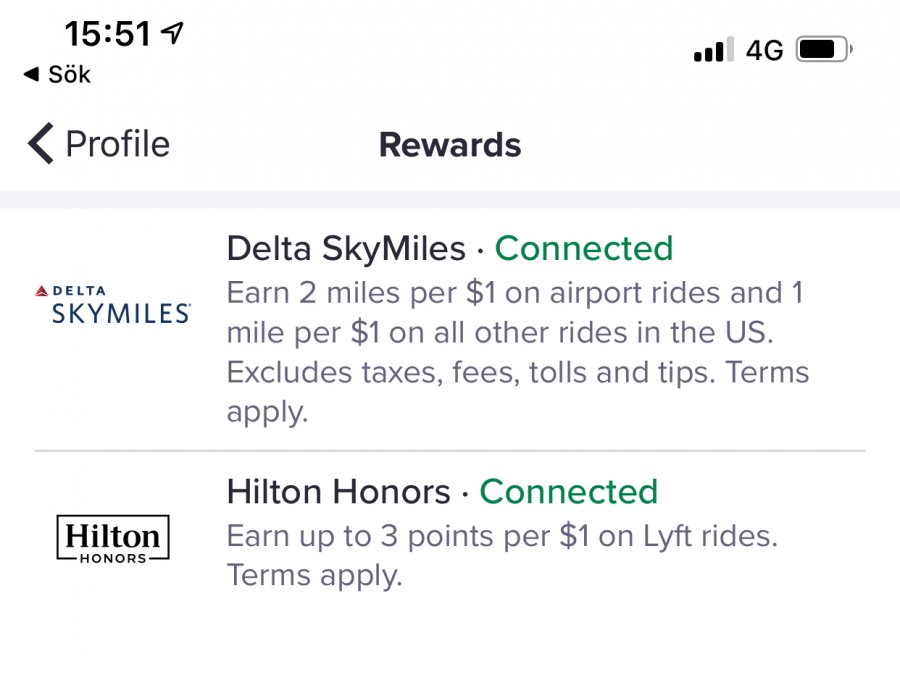This screenshot has width=900, height=688.
Task: Tap the cellular signal bars
Action: [x=714, y=49]
